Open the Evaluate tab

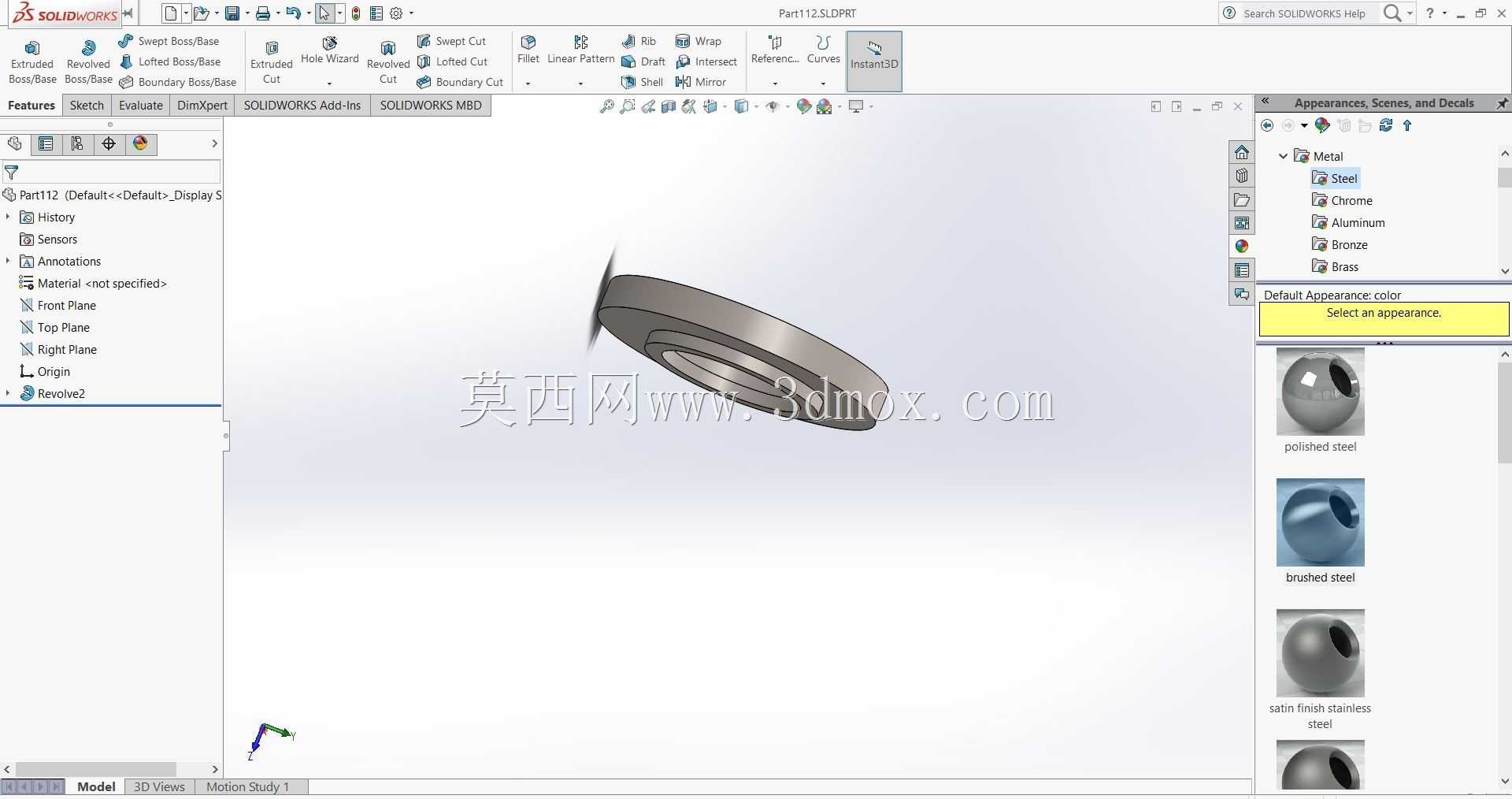pos(141,105)
